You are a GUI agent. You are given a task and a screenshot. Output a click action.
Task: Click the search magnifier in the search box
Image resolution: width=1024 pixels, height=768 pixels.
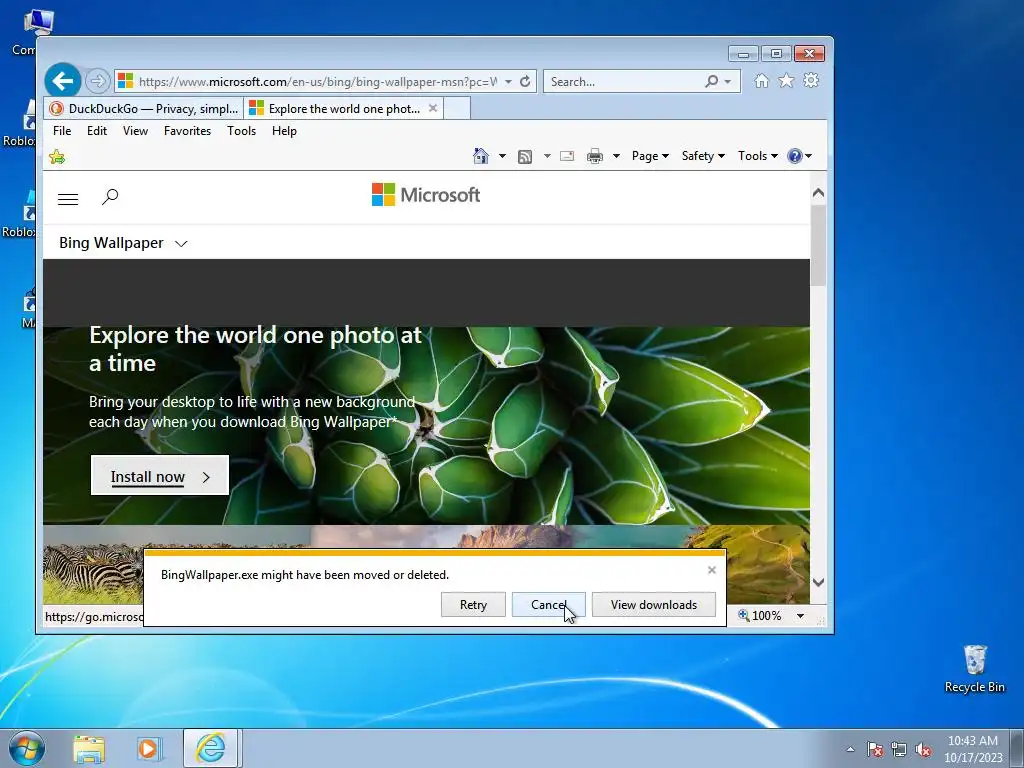711,82
